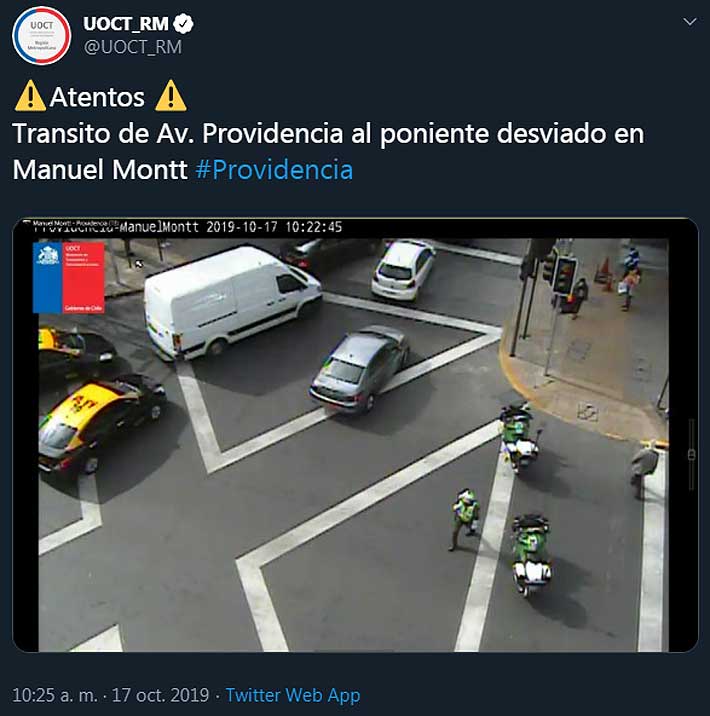This screenshot has height=716, width=710.
Task: Open the Twitter Web App source link
Action: (x=293, y=695)
